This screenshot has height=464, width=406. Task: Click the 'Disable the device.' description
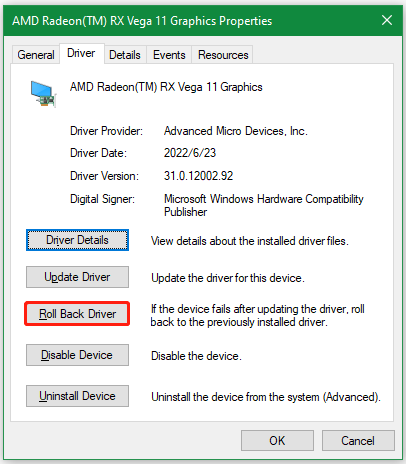coord(196,356)
